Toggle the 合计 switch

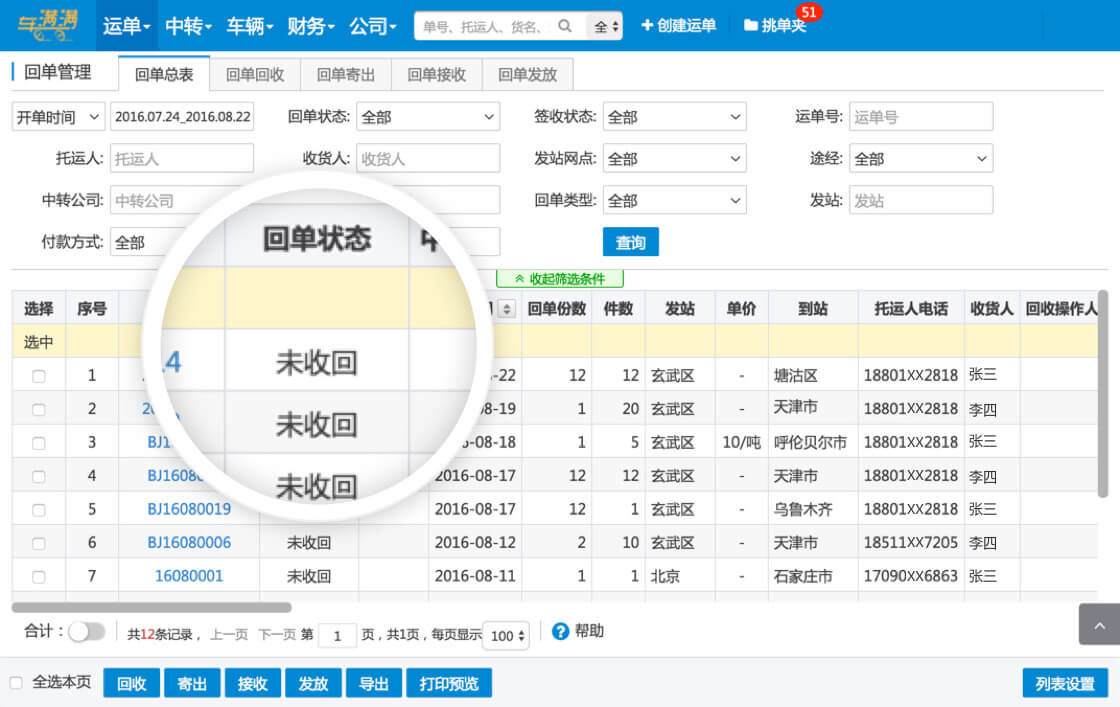(x=86, y=631)
